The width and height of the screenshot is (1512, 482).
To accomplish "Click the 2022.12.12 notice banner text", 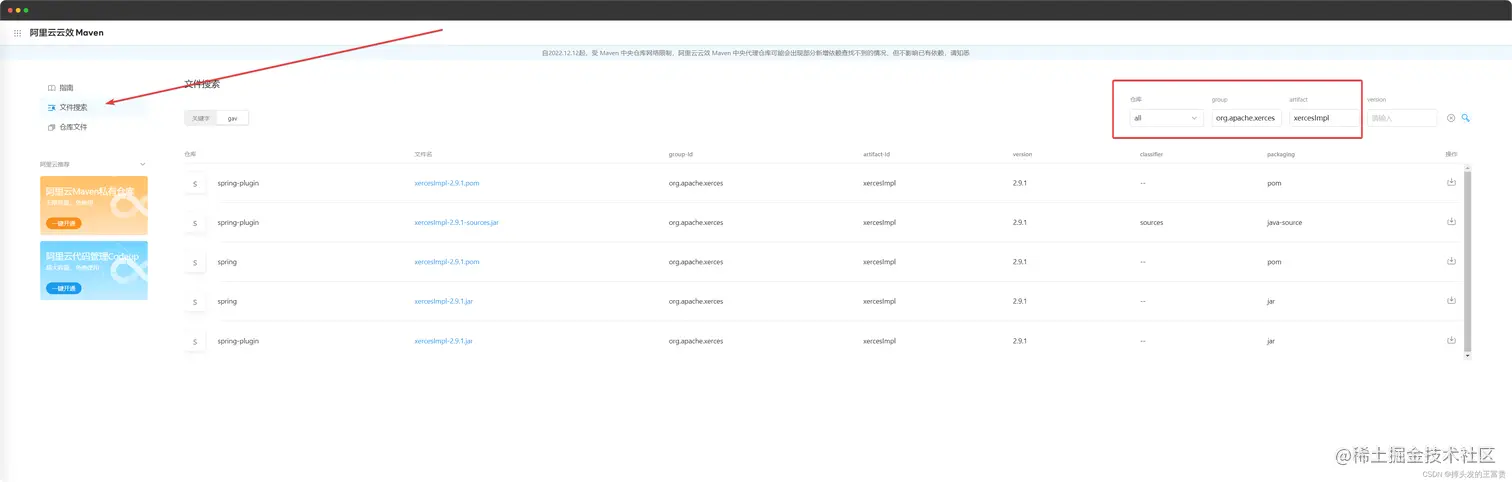I will coord(755,52).
